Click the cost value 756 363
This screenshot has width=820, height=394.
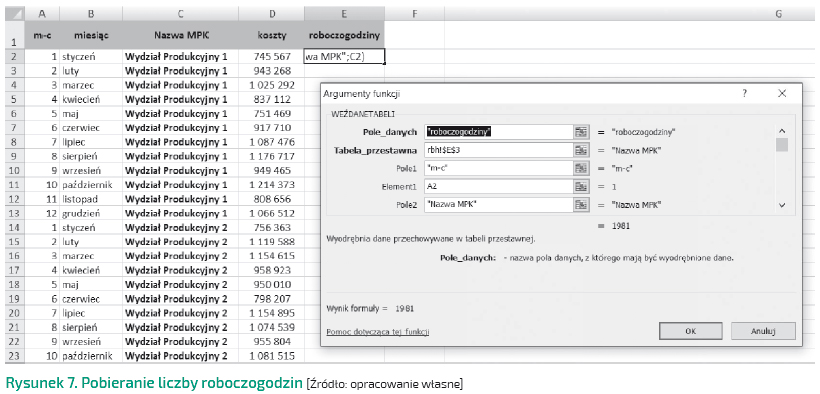[x=271, y=227]
